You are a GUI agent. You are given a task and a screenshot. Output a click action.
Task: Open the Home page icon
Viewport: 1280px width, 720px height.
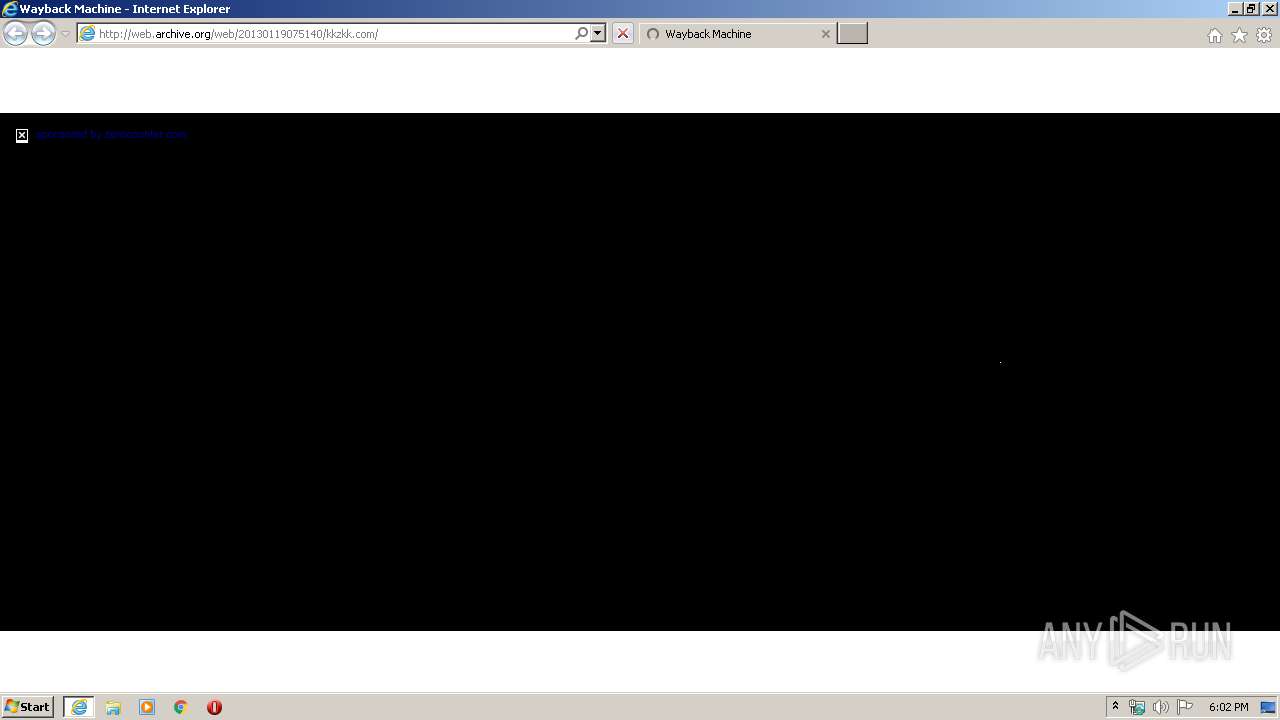[x=1214, y=35]
